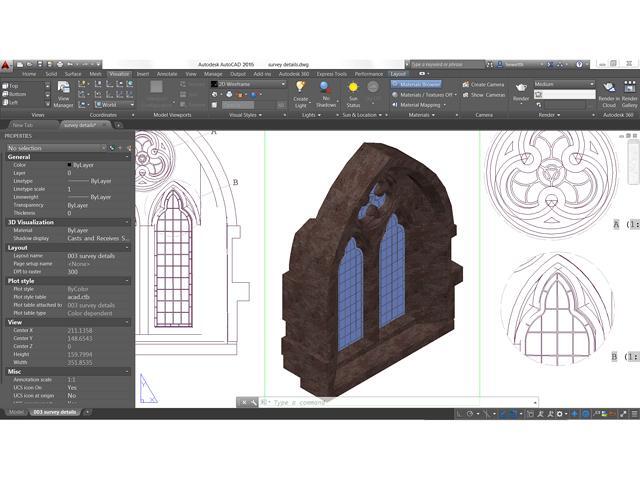The height and width of the screenshot is (480, 640).
Task: Open the Medium render preset dropdown
Action: point(564,84)
